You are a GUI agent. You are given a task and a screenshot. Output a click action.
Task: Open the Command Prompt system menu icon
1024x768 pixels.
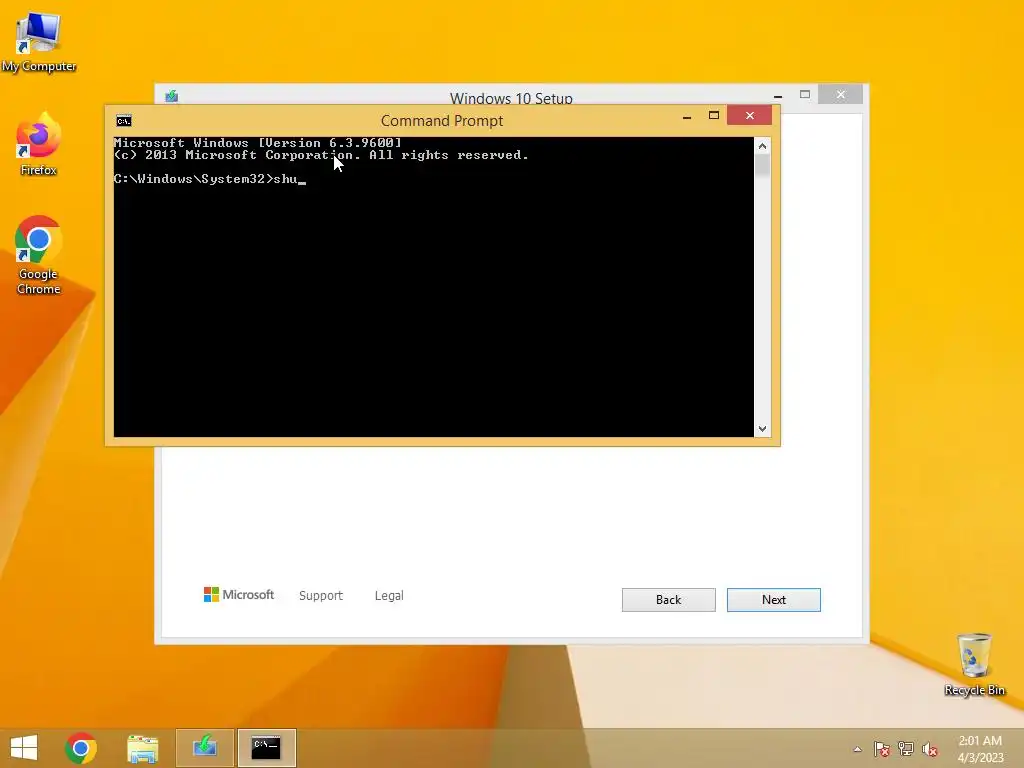coord(124,120)
